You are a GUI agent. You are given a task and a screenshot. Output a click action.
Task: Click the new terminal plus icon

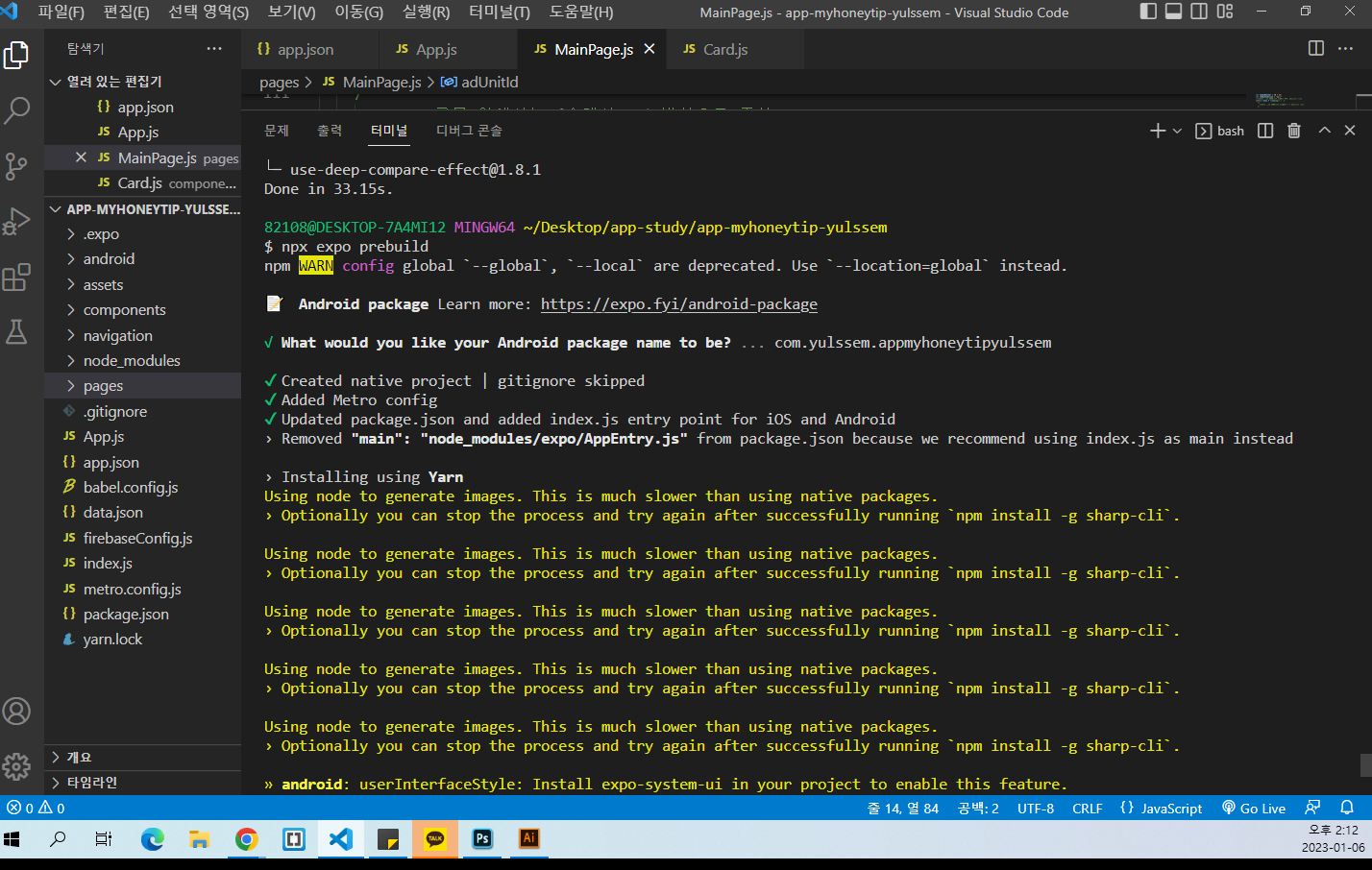click(x=1158, y=131)
